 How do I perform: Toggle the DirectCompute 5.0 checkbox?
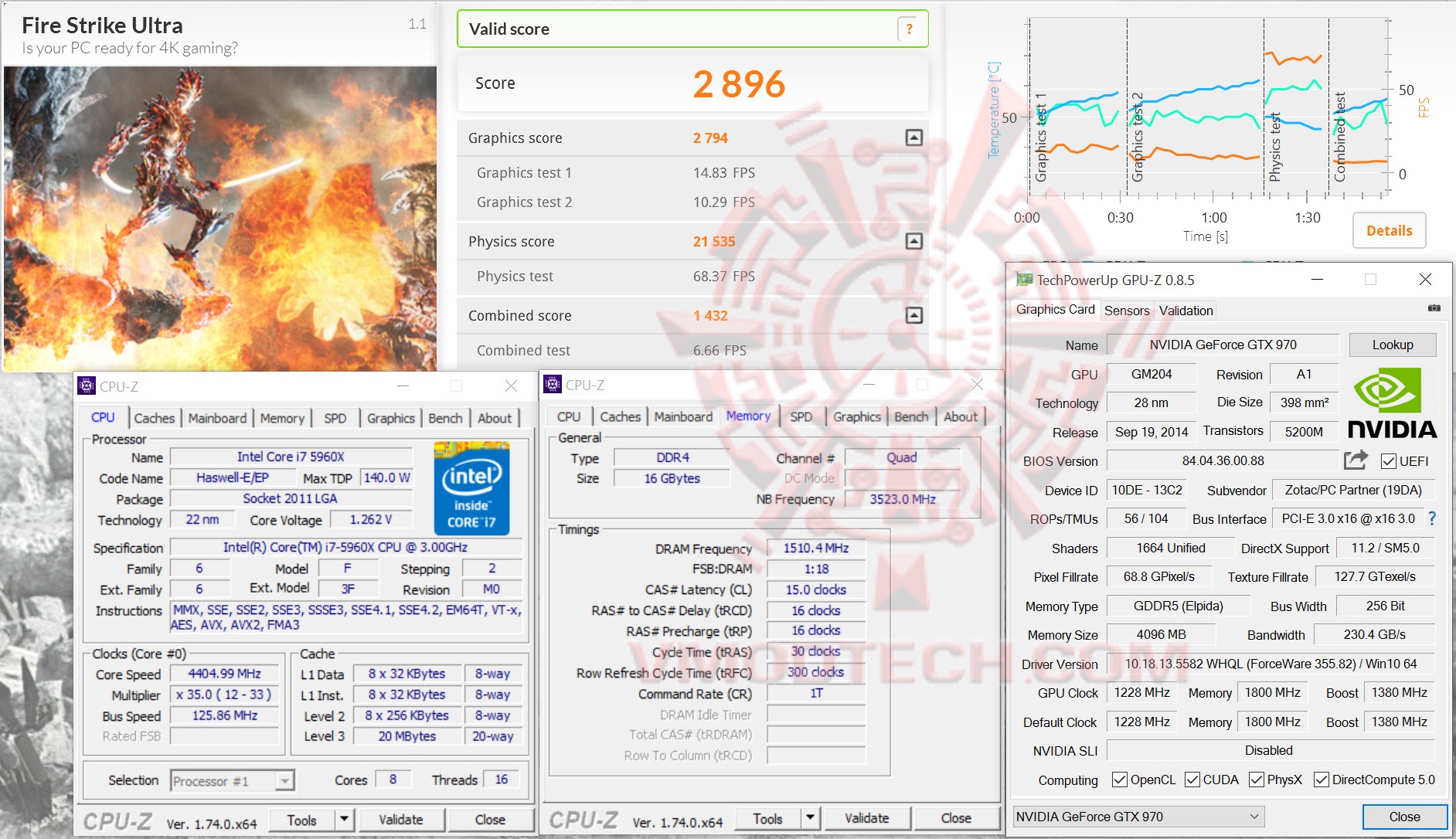pyautogui.click(x=1322, y=780)
